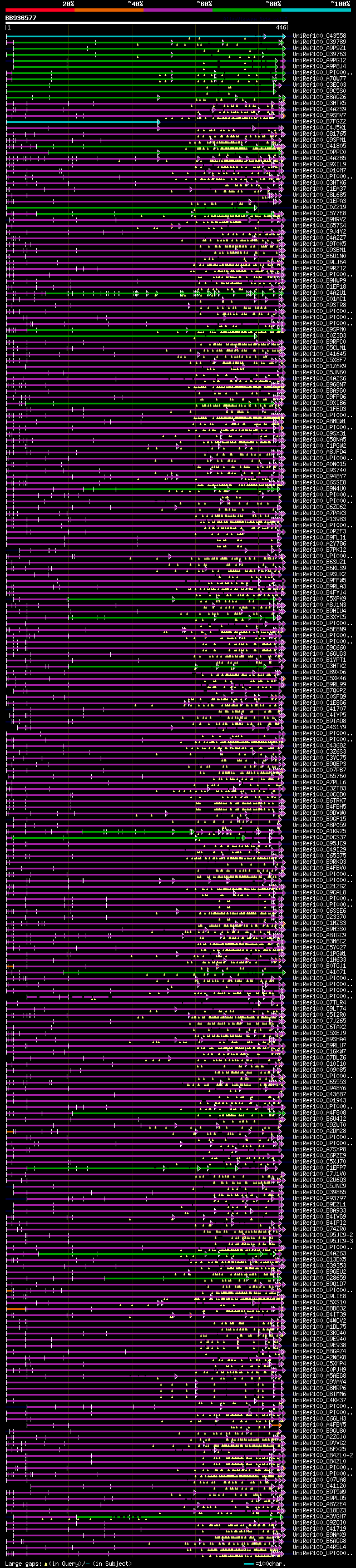Open hit UniRef100_C1EA37
Image resolution: width=356 pixels, height=1568 pixels.
coord(319,189)
